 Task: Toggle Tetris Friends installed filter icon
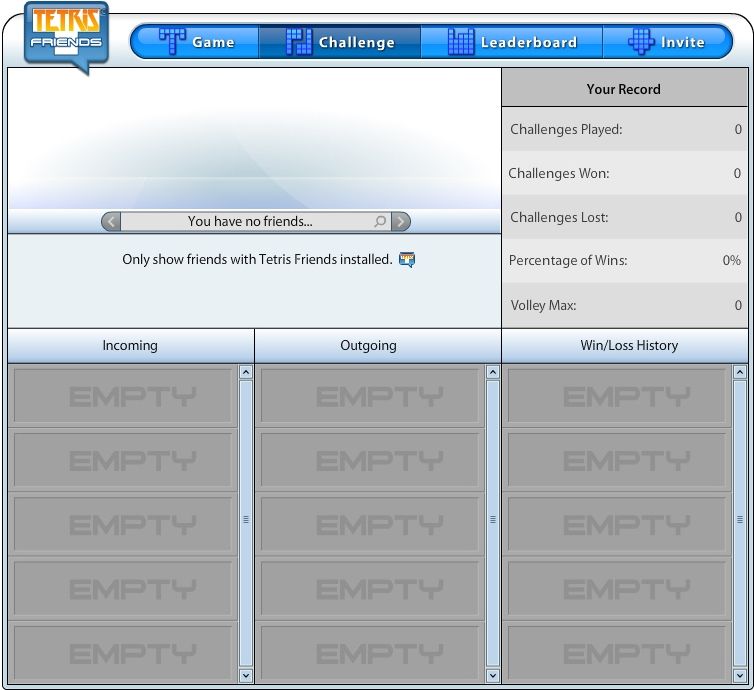407,259
